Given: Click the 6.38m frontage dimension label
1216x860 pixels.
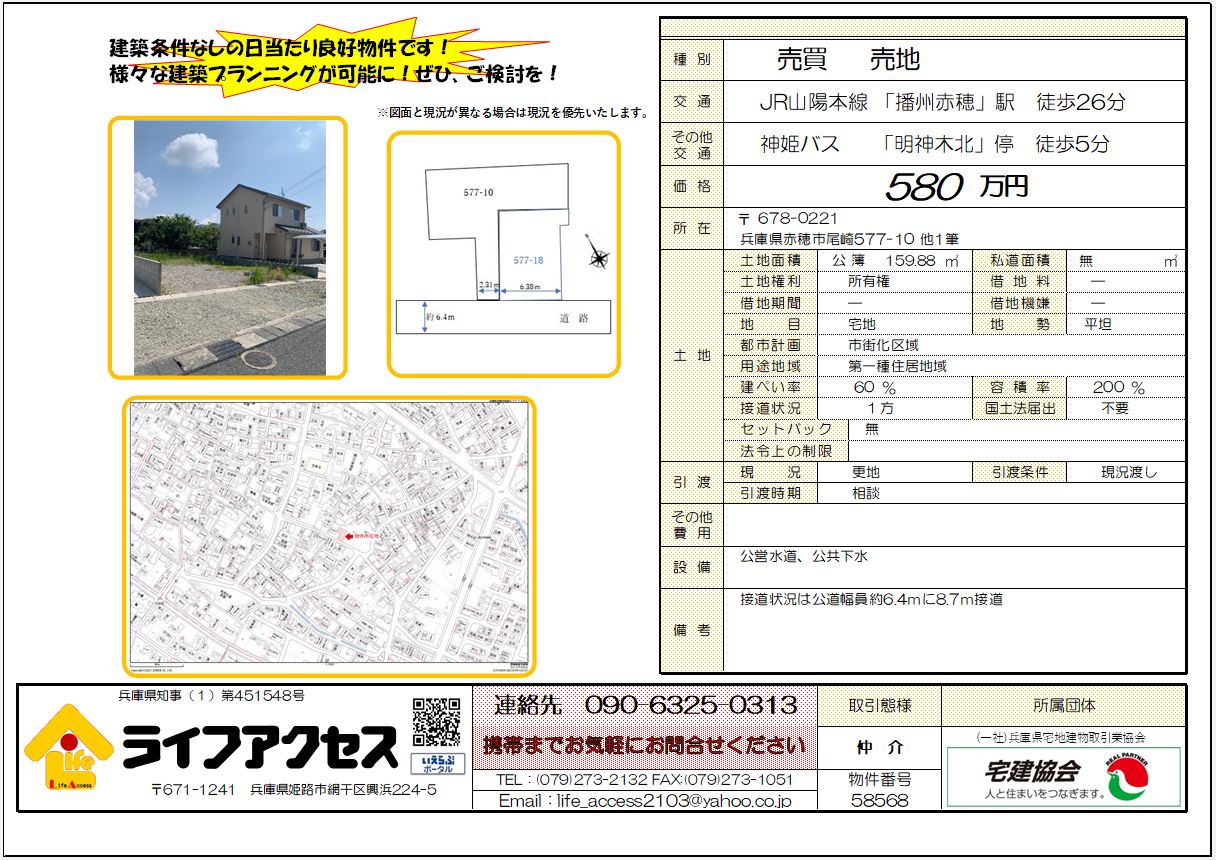Looking at the screenshot, I should (x=528, y=288).
